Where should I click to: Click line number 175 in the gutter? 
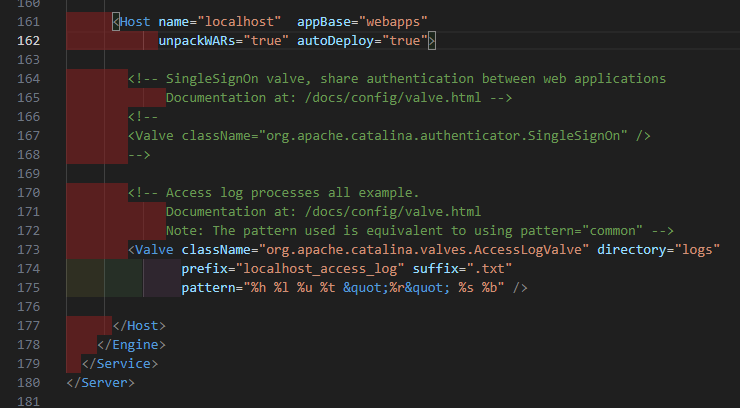pyautogui.click(x=28, y=288)
